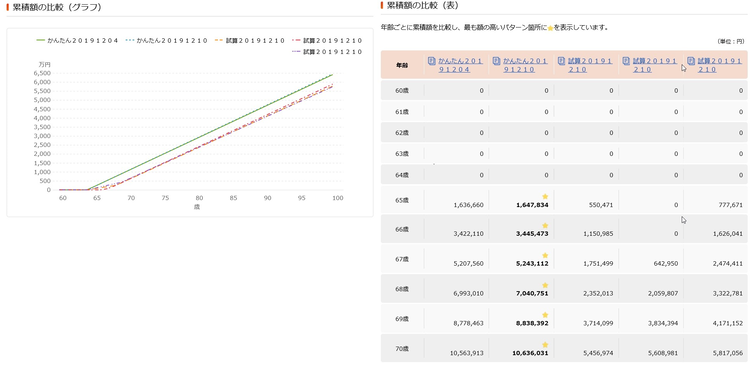
Task: Click the cell value 5,608,981
Action: click(x=663, y=354)
